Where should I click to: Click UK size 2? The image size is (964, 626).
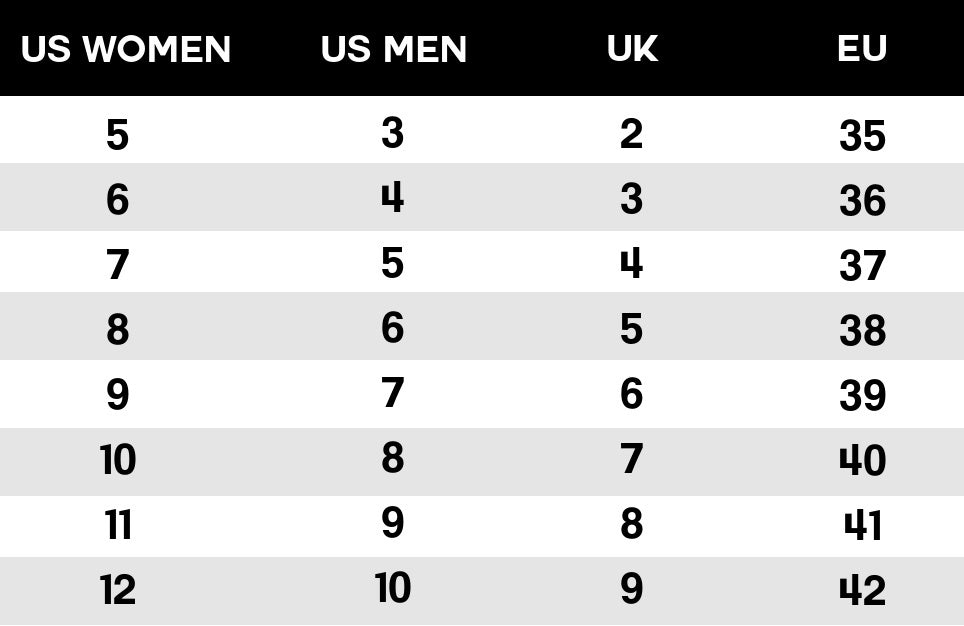[x=631, y=133]
